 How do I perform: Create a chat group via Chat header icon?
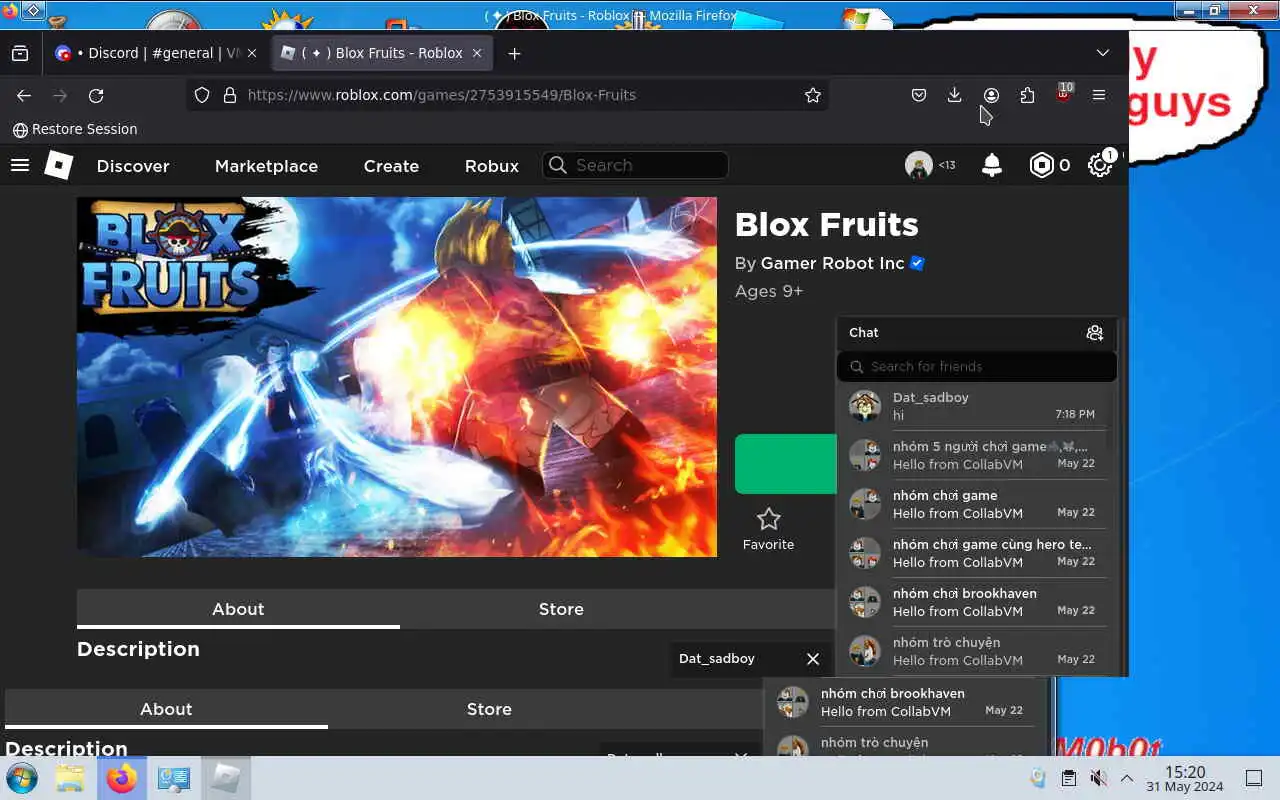pos(1095,333)
